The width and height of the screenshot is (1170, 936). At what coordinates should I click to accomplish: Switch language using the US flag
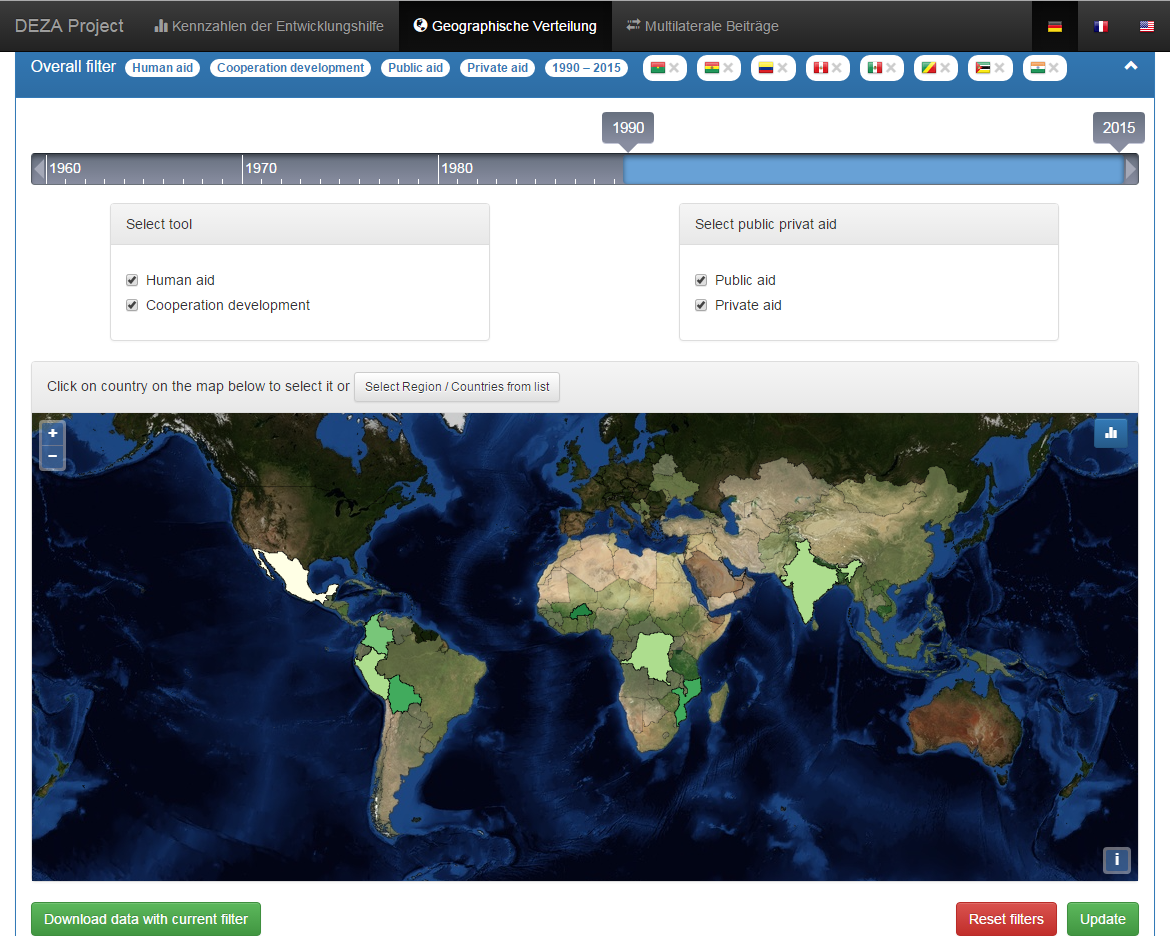tap(1146, 26)
